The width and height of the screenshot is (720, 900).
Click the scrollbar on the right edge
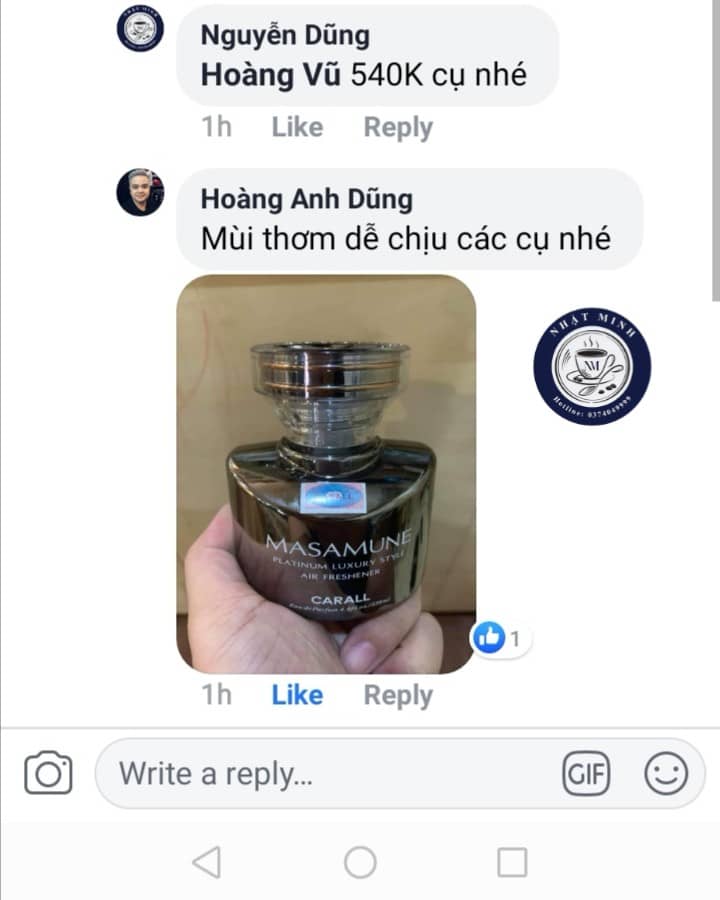[x=715, y=149]
